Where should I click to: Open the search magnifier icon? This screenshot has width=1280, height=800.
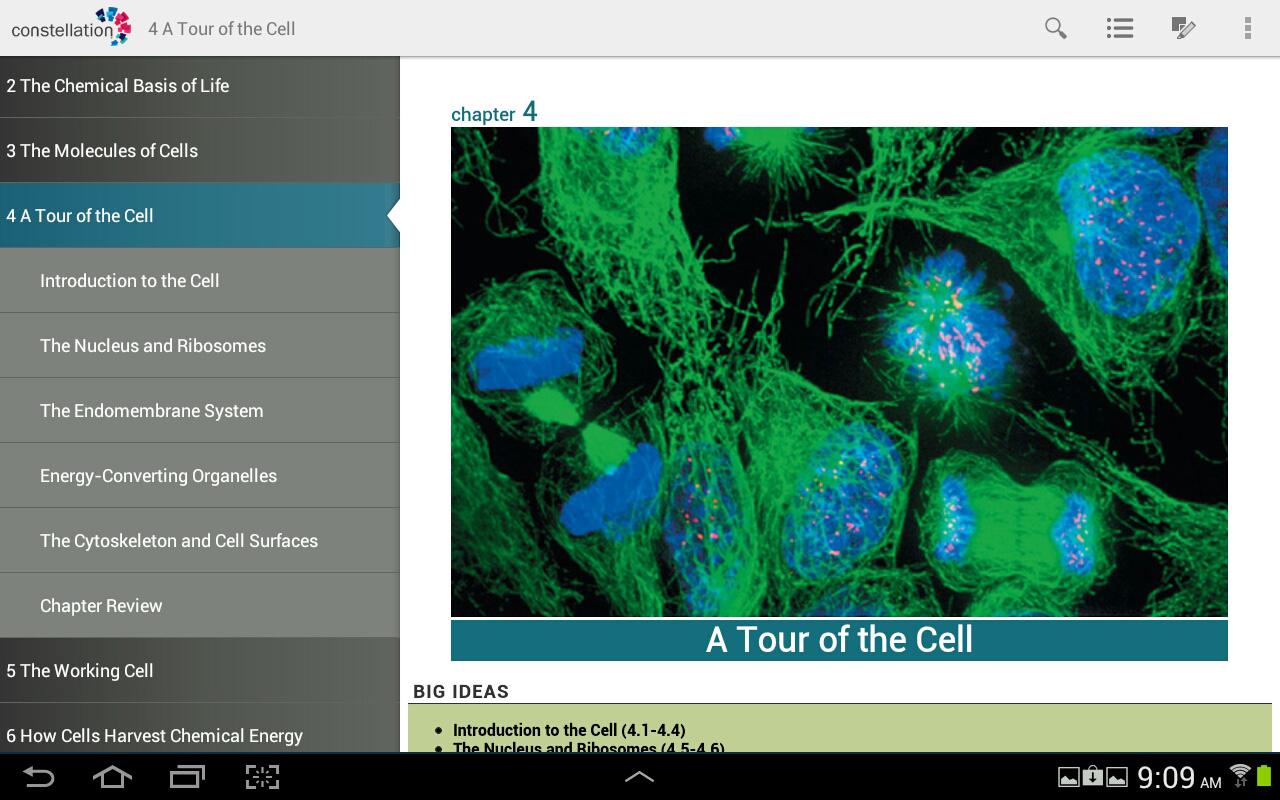pos(1055,28)
